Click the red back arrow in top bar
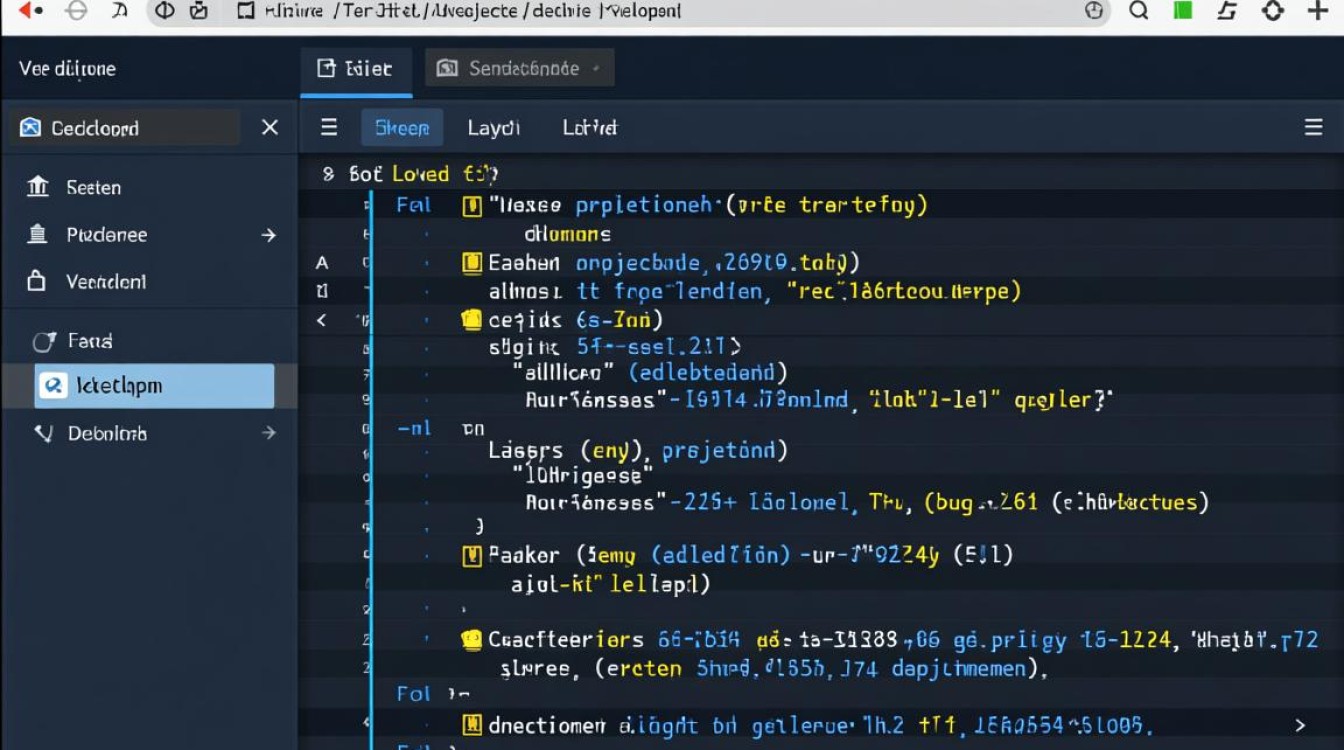The width and height of the screenshot is (1344, 750). 30,11
